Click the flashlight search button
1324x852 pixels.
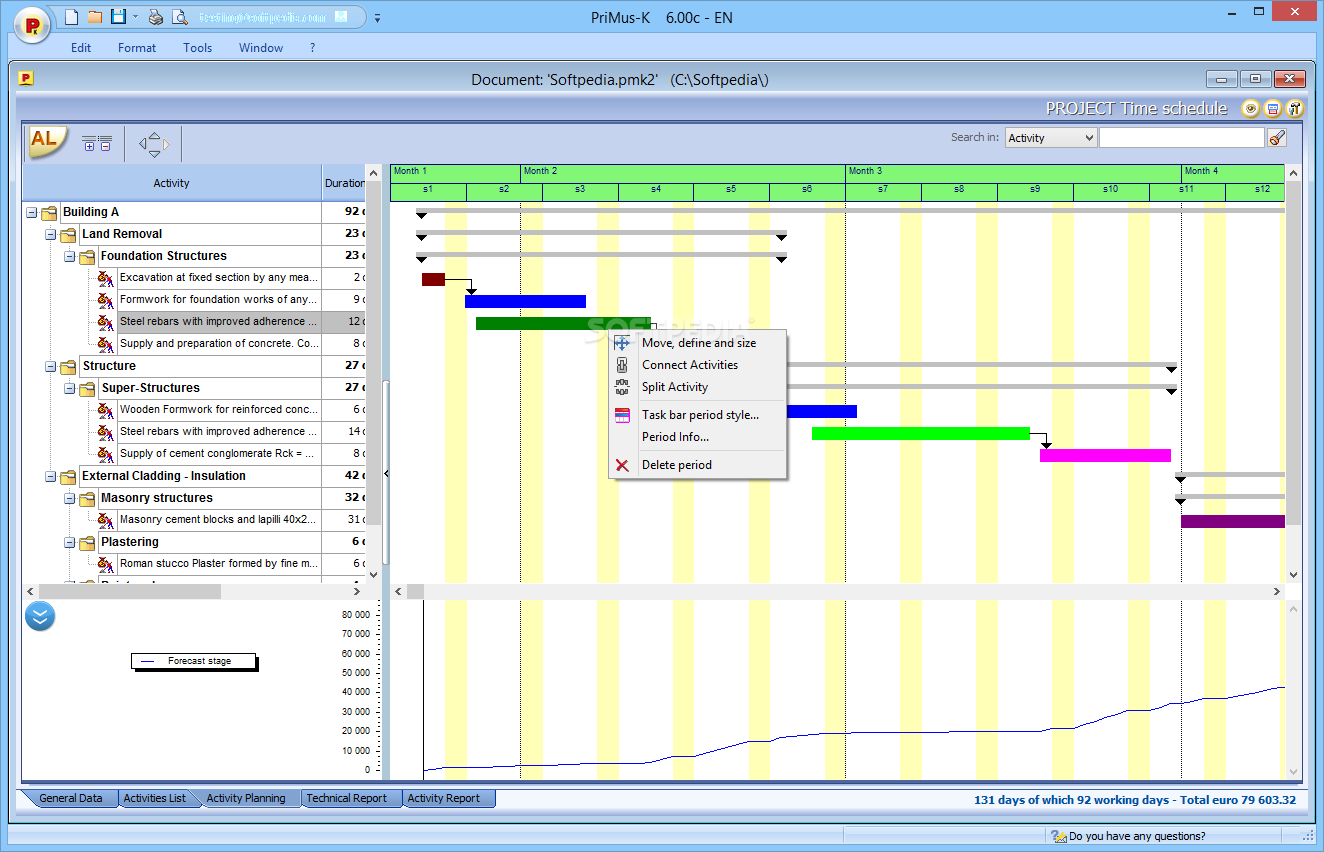(1277, 138)
